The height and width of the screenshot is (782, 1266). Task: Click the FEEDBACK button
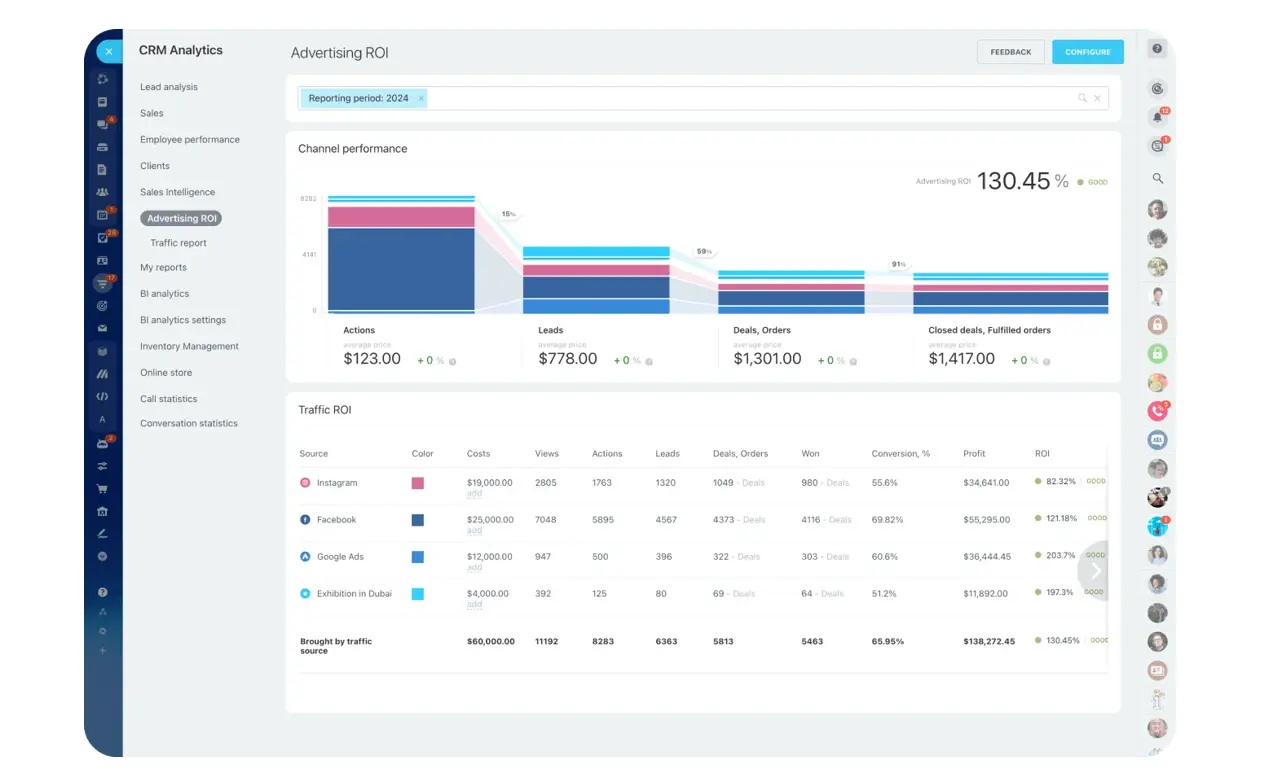click(1010, 51)
